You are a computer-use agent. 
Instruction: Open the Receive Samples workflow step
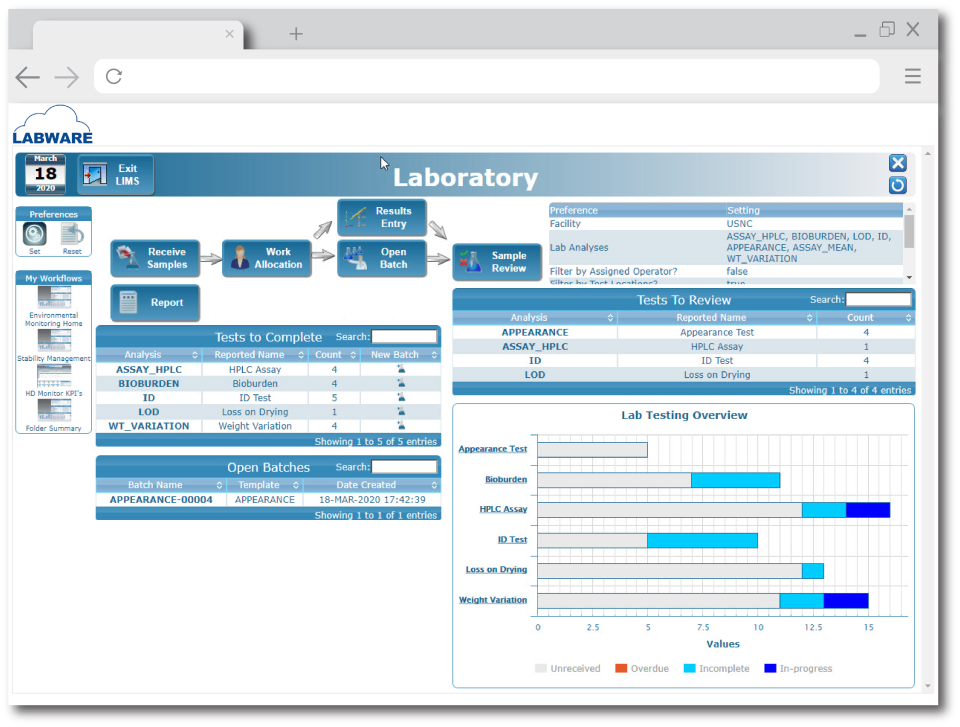pyautogui.click(x=155, y=258)
